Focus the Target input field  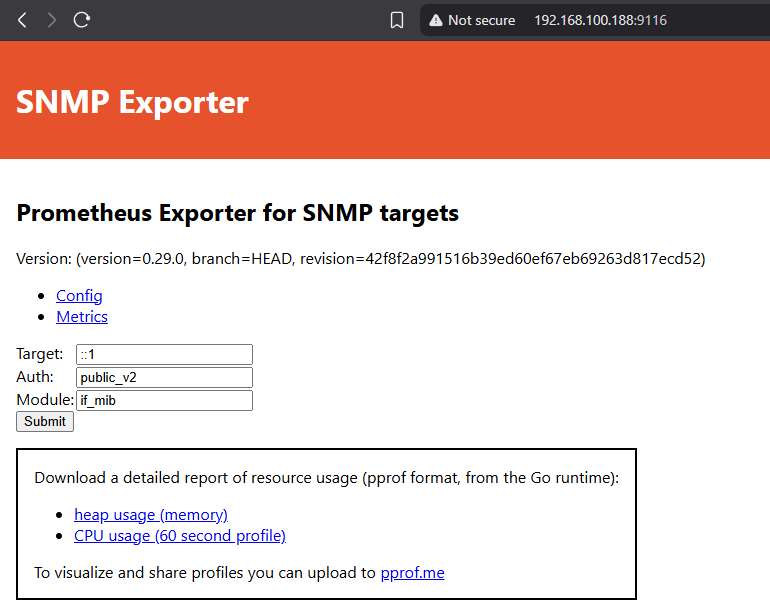click(165, 355)
